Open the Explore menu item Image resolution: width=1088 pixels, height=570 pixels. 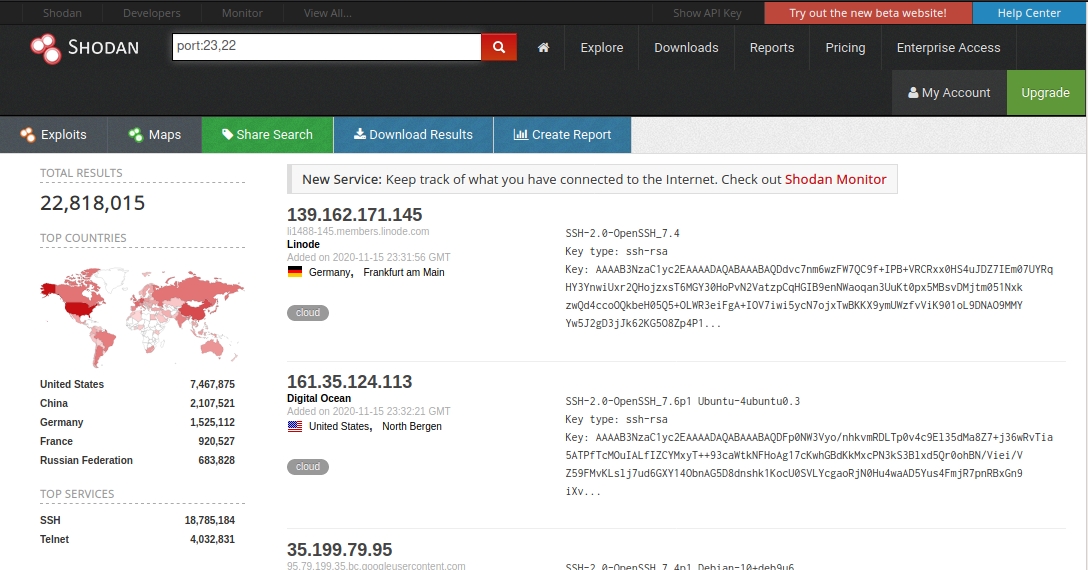(x=601, y=47)
